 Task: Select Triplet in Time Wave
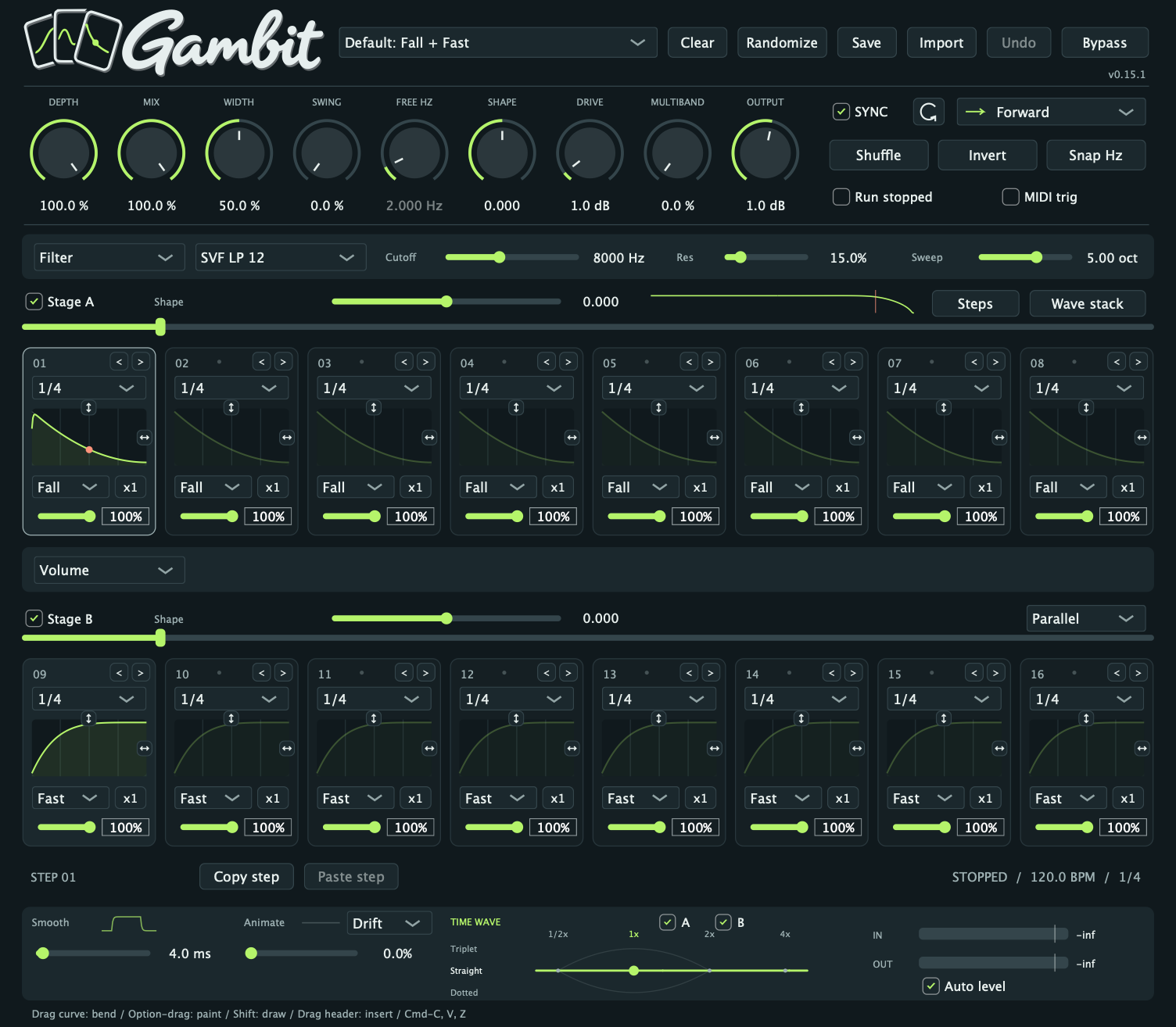(x=464, y=949)
